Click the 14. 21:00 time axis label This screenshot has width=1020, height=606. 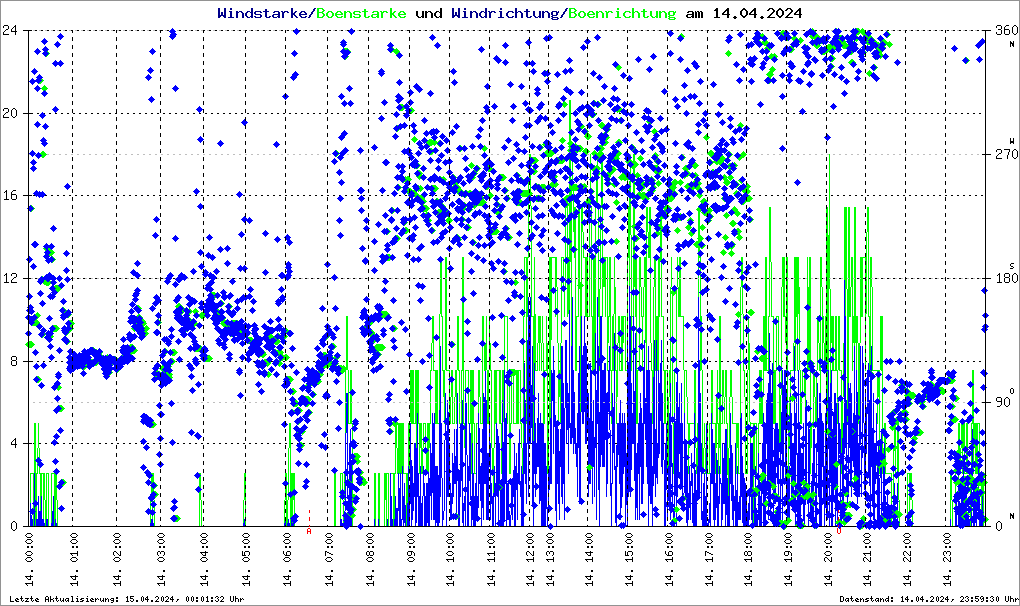click(x=868, y=559)
